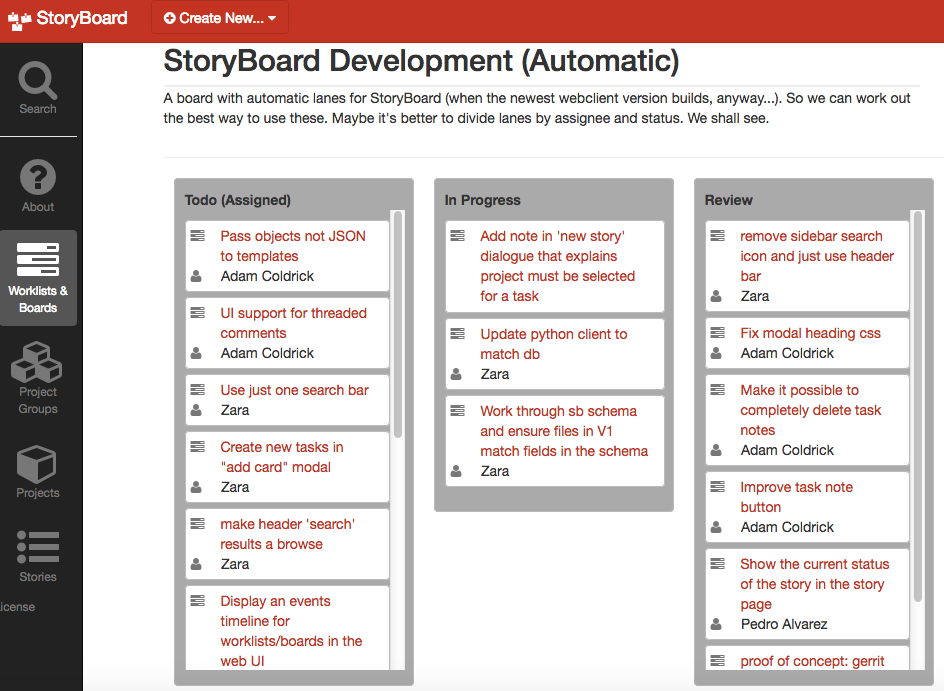Click the Todo (Assigned) lane scrollbar
Screen dimensions: 944x691
pyautogui.click(x=398, y=320)
